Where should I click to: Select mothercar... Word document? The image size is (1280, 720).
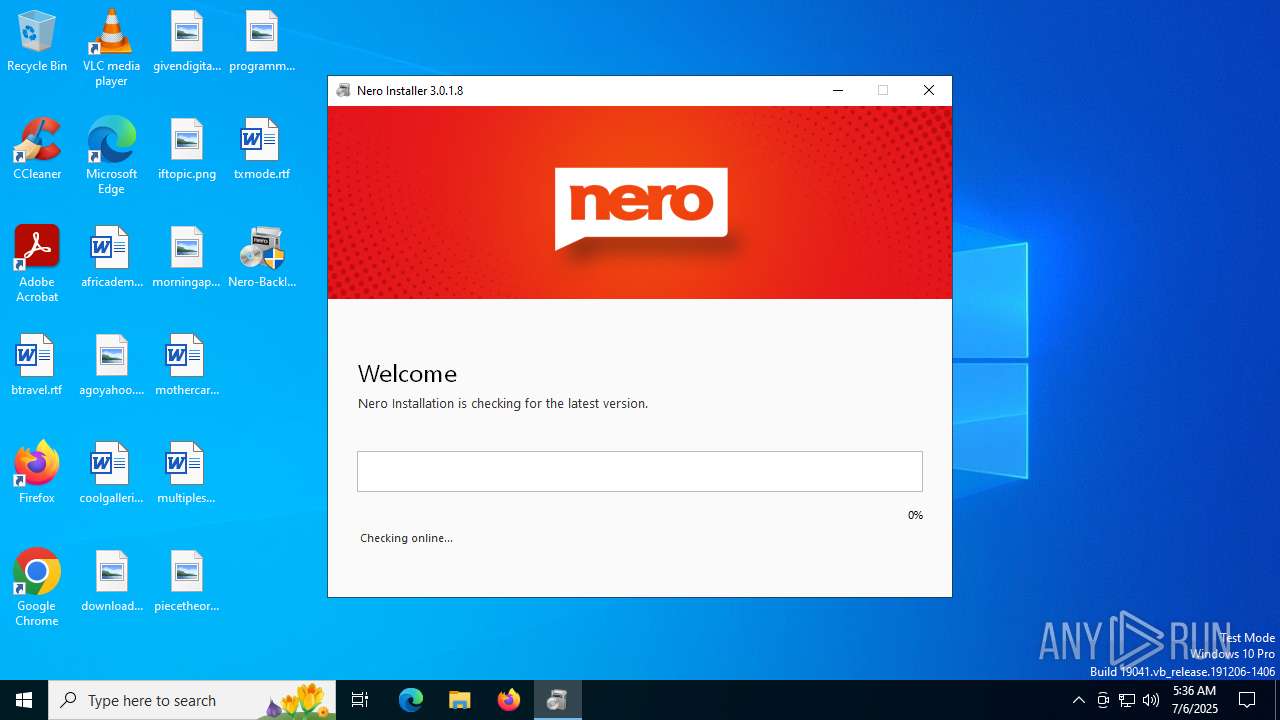click(187, 365)
